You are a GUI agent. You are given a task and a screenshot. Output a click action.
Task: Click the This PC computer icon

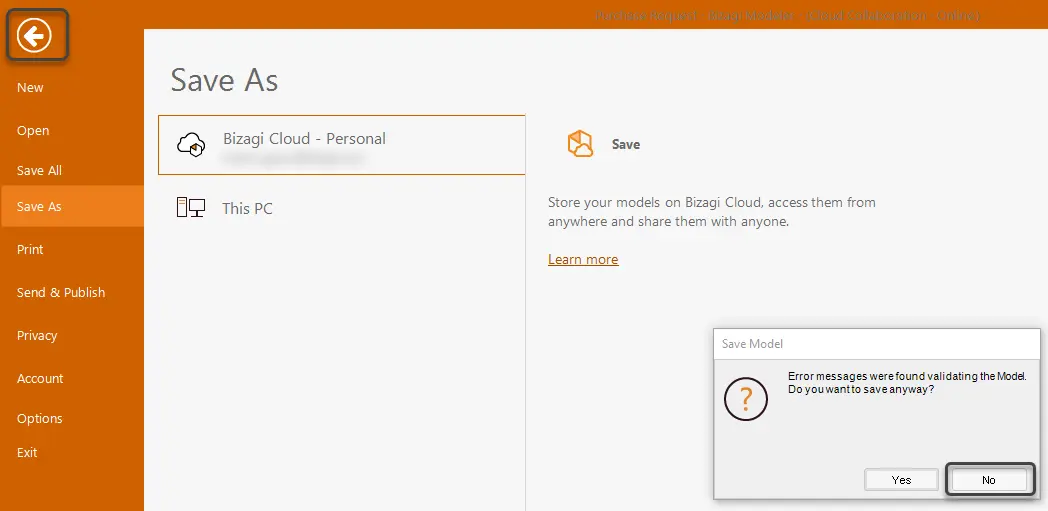pos(190,208)
